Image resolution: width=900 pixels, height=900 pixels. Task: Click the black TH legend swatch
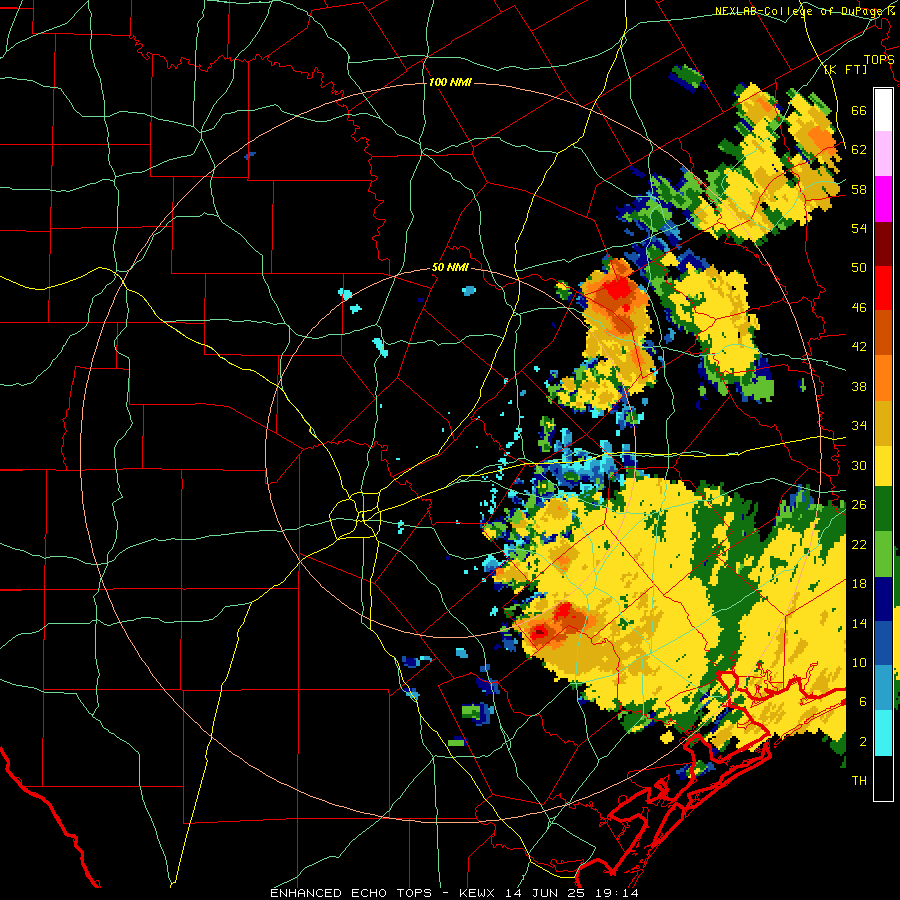[883, 778]
